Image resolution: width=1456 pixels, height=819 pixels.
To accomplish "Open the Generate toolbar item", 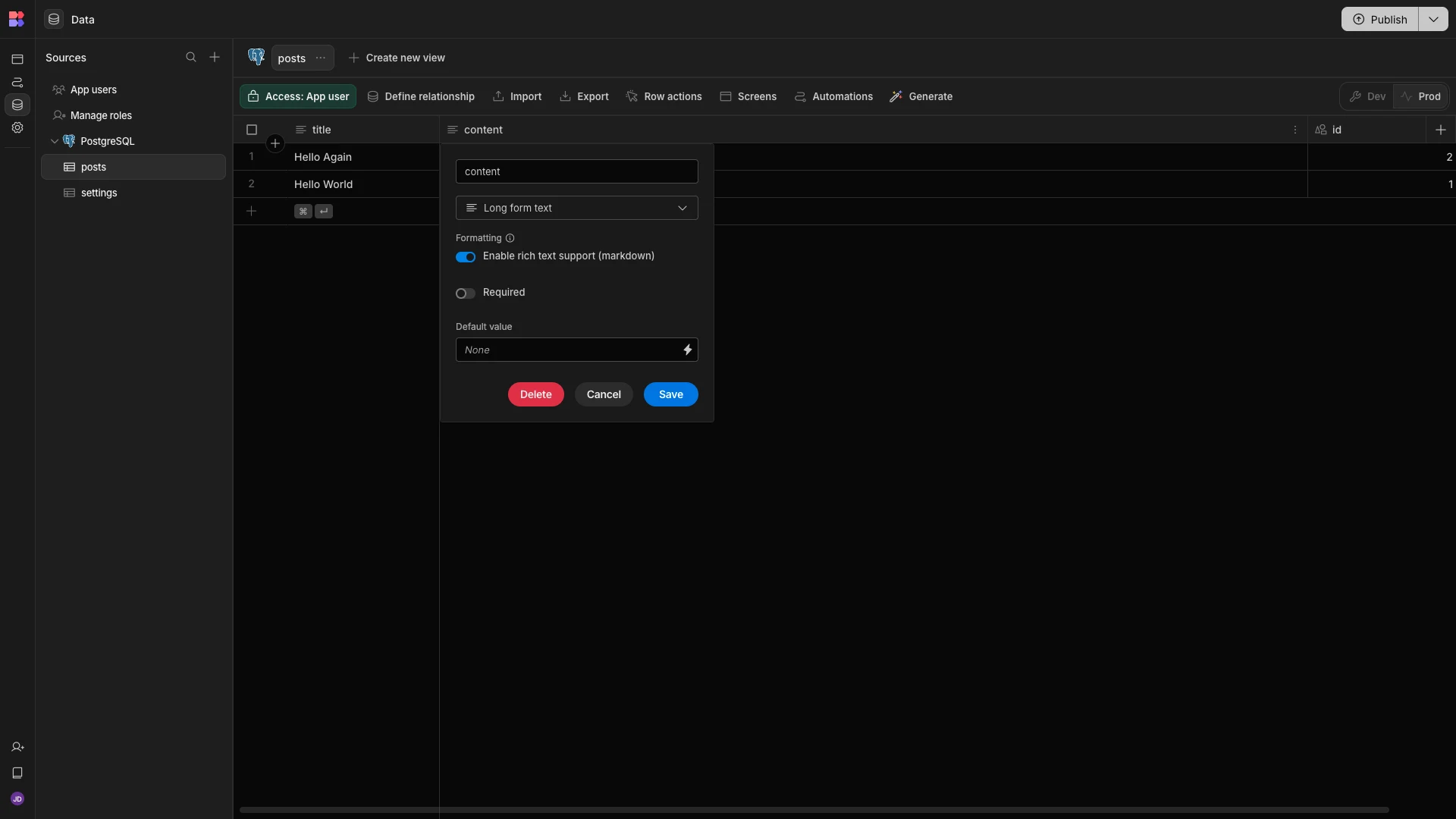I will [921, 96].
